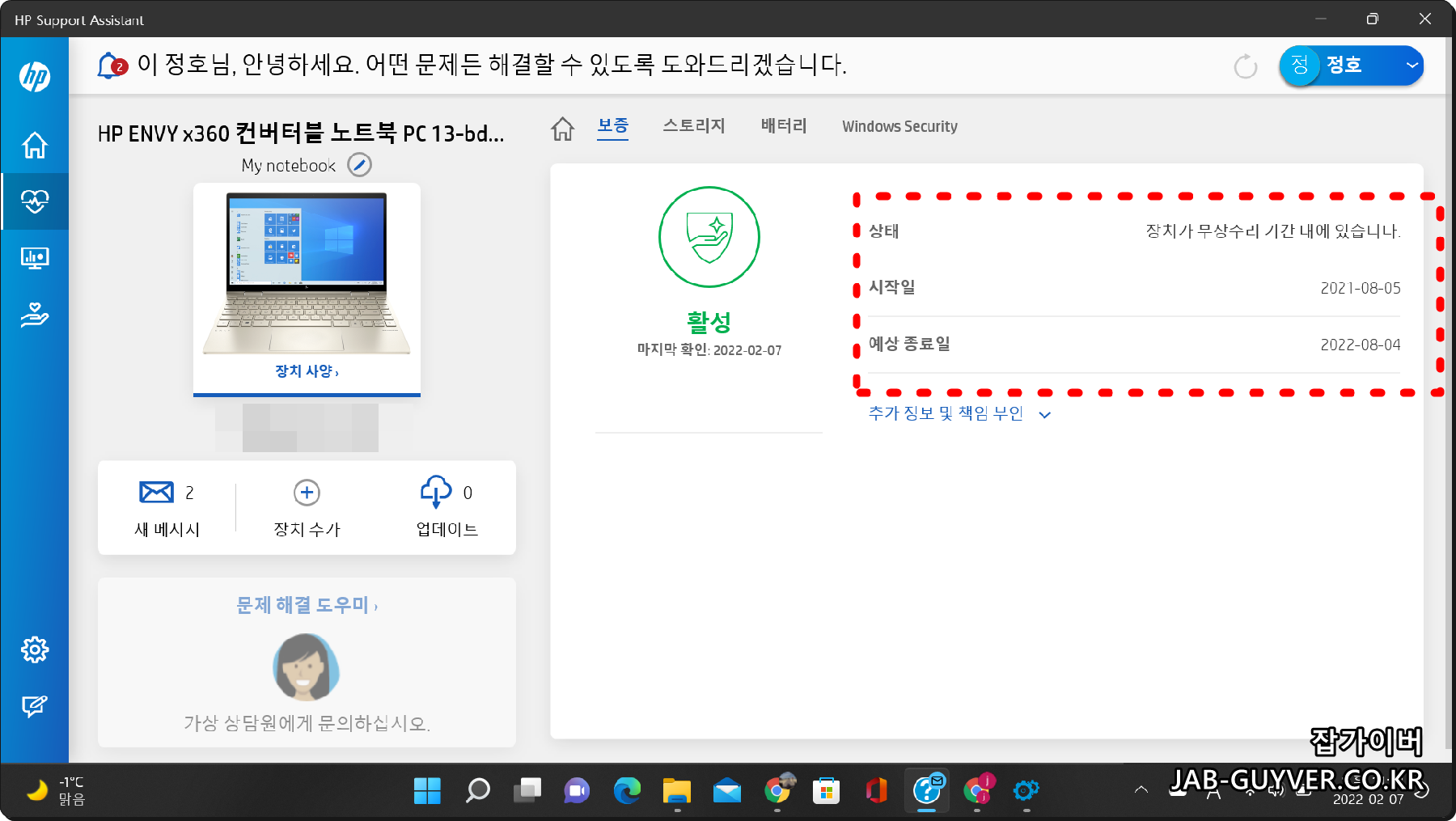Click the laptop product image
The width and height of the screenshot is (1456, 821).
click(307, 273)
